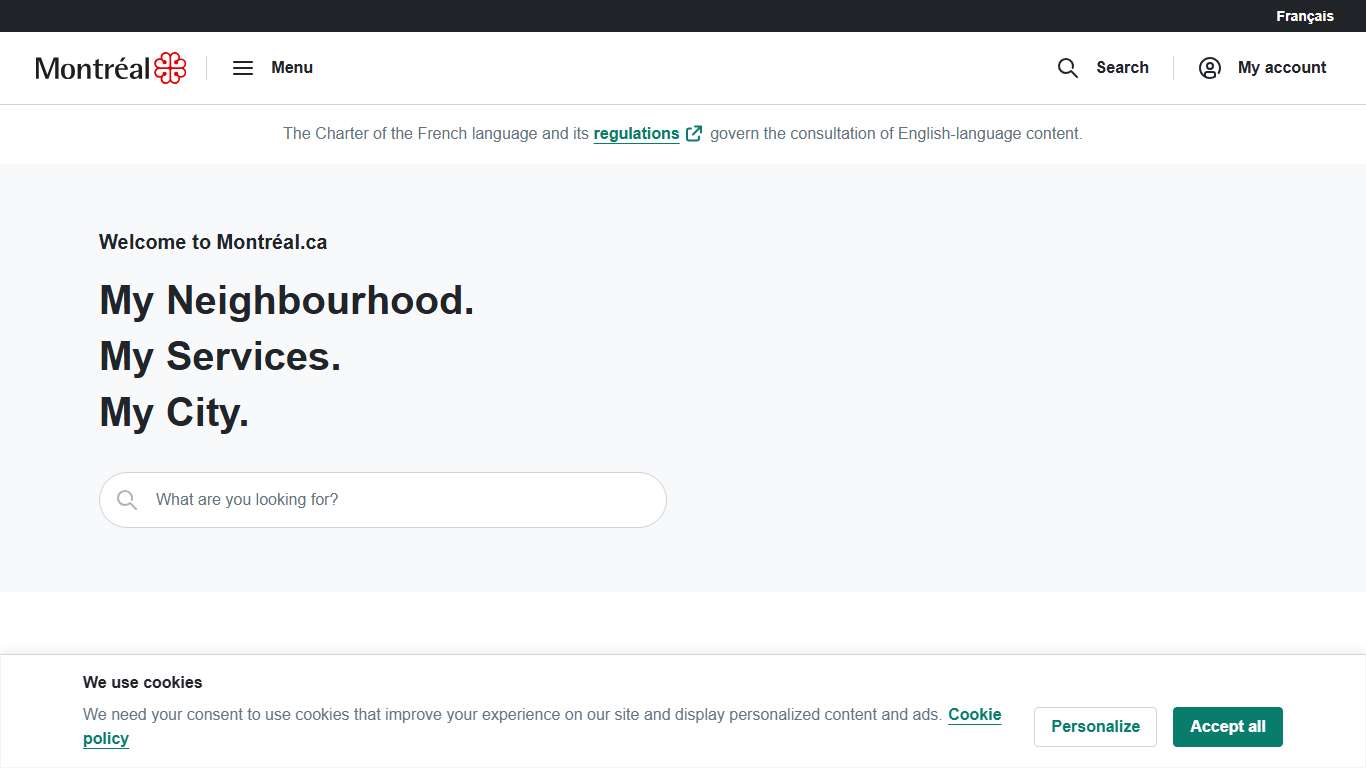Click the "My City." headline text

coord(174,412)
